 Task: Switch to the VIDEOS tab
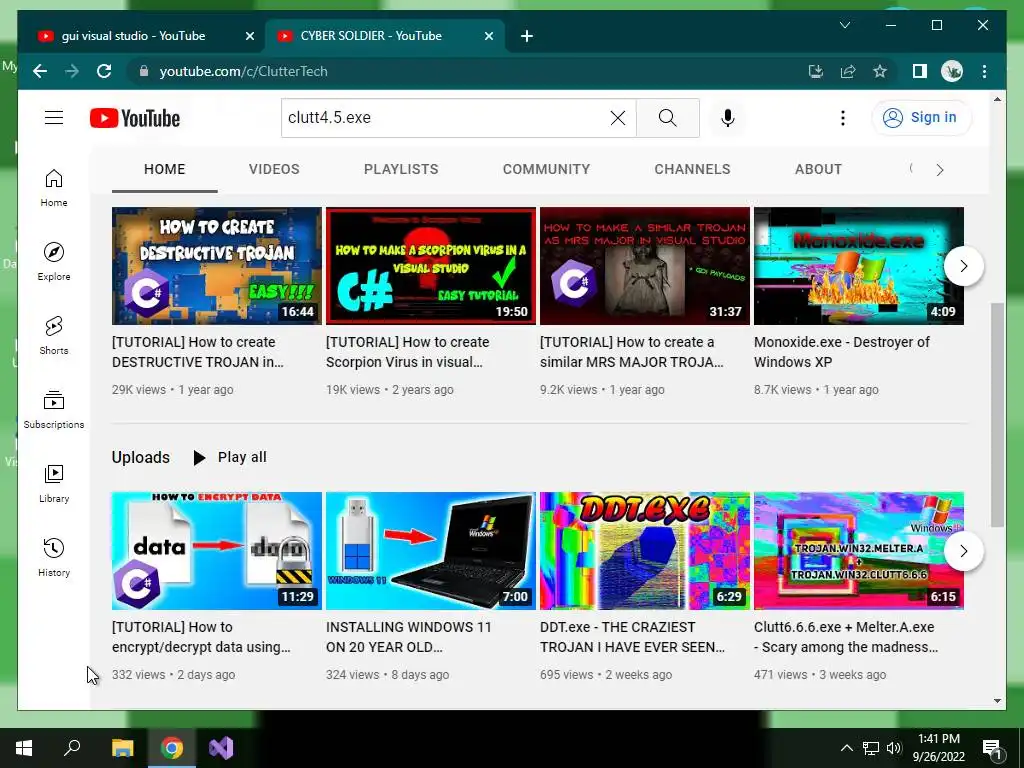(x=274, y=170)
